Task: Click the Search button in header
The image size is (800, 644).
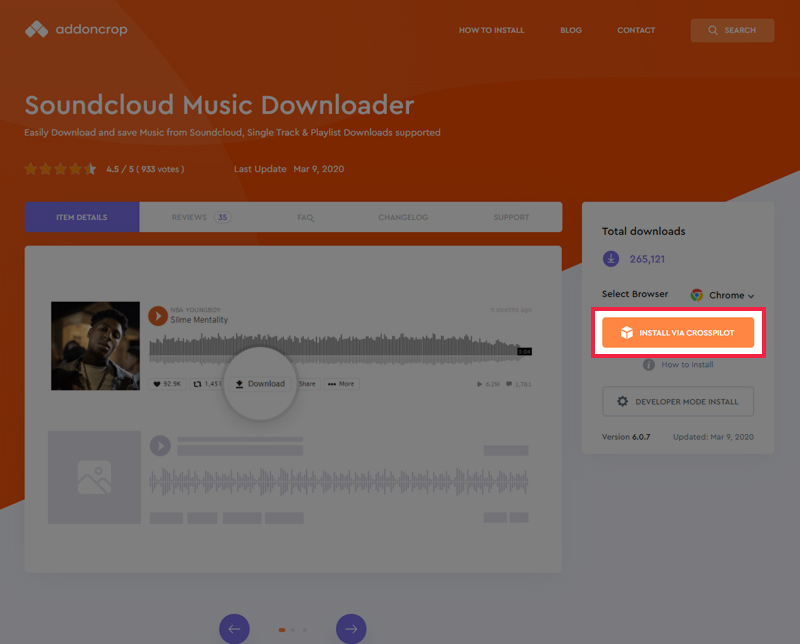Action: click(732, 30)
